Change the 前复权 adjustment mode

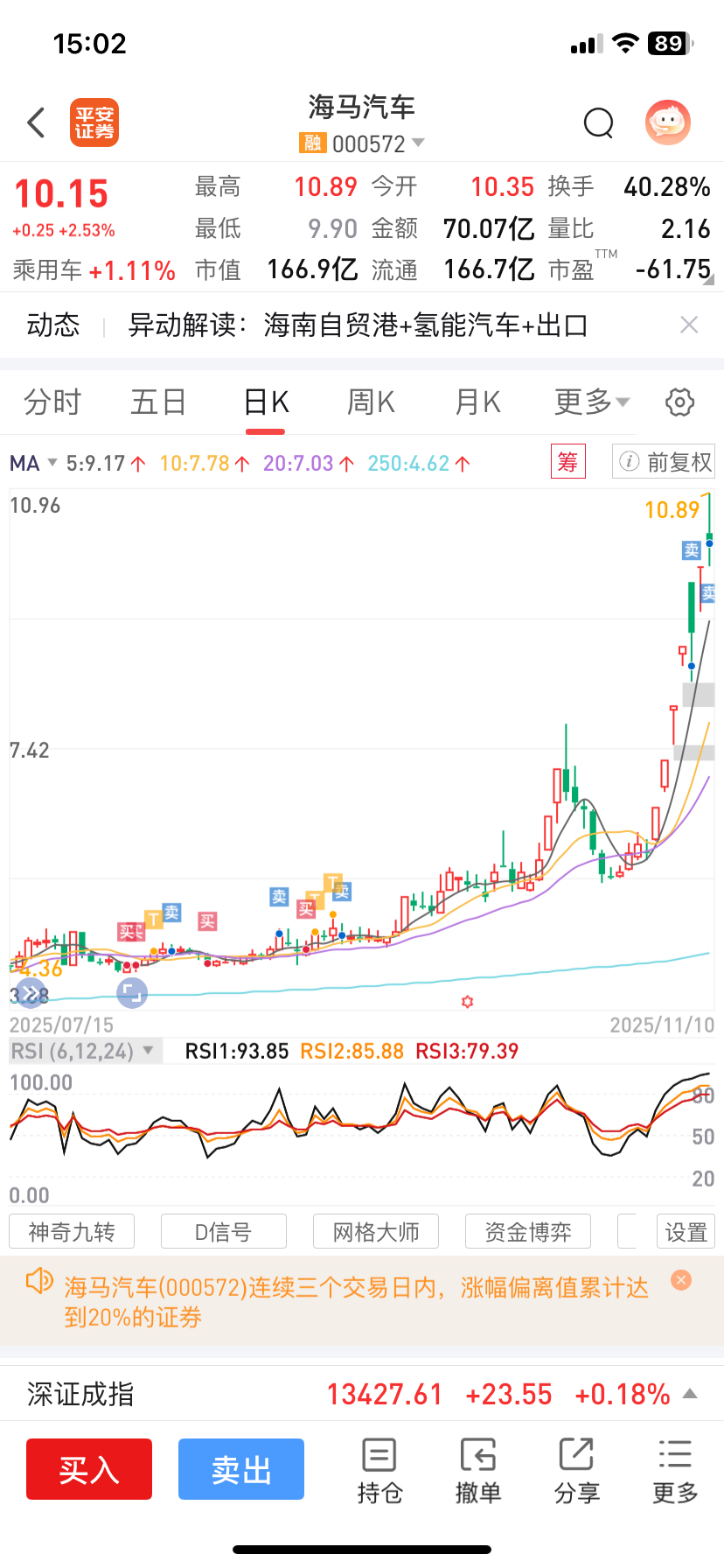[664, 462]
